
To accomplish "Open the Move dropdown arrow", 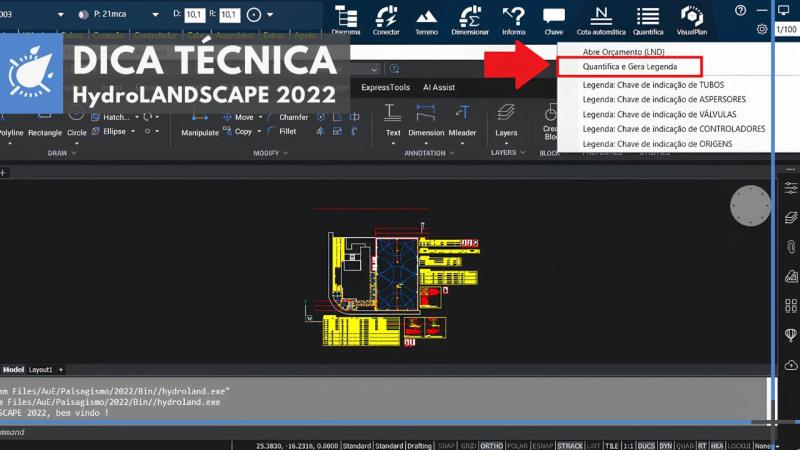I will click(260, 117).
